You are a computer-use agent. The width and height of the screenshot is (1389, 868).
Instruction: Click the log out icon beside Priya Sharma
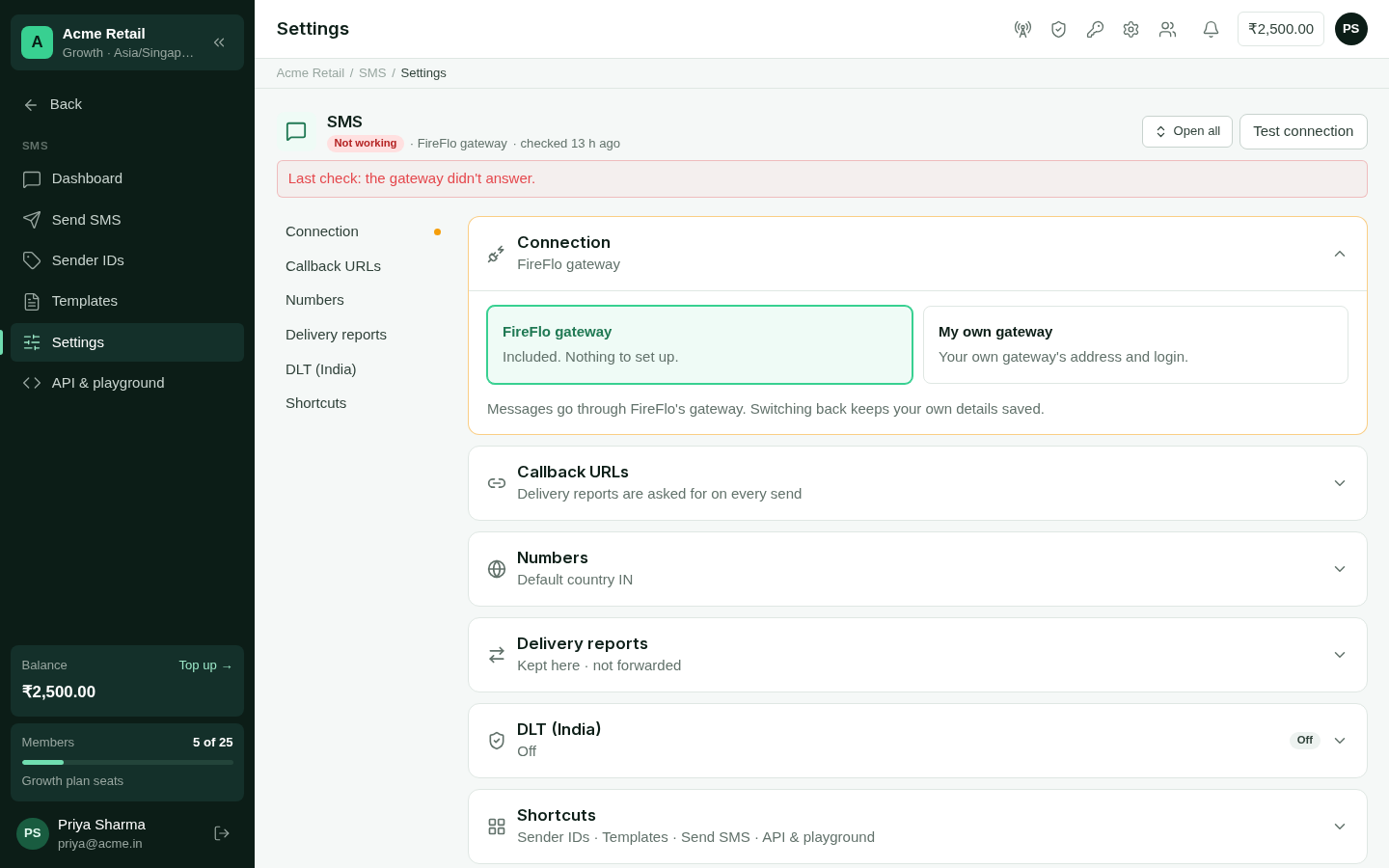click(222, 833)
